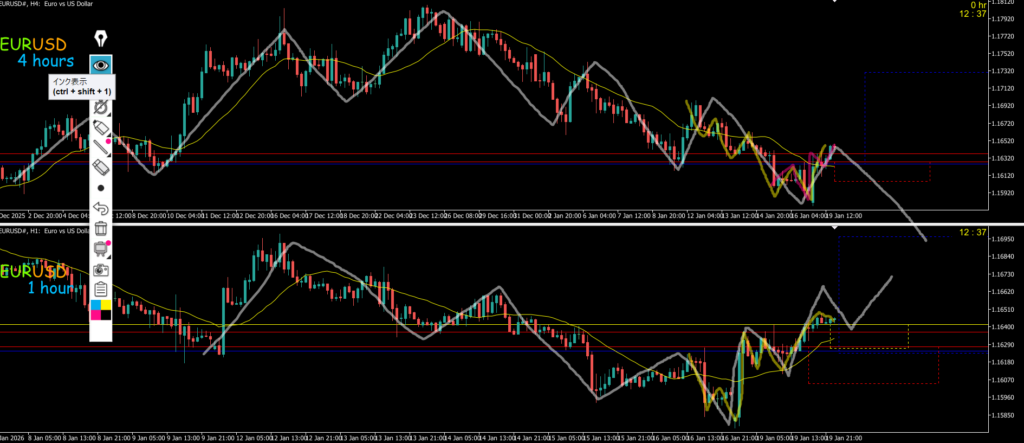The width and height of the screenshot is (1024, 443).
Task: Click the chart shift triangle on the H4 chart
Action: (836, 3)
